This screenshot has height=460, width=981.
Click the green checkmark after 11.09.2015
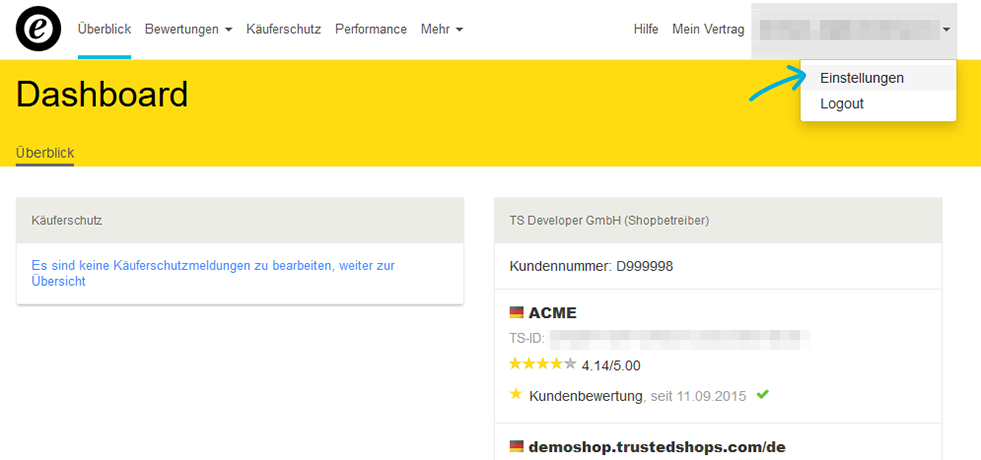pyautogui.click(x=763, y=395)
